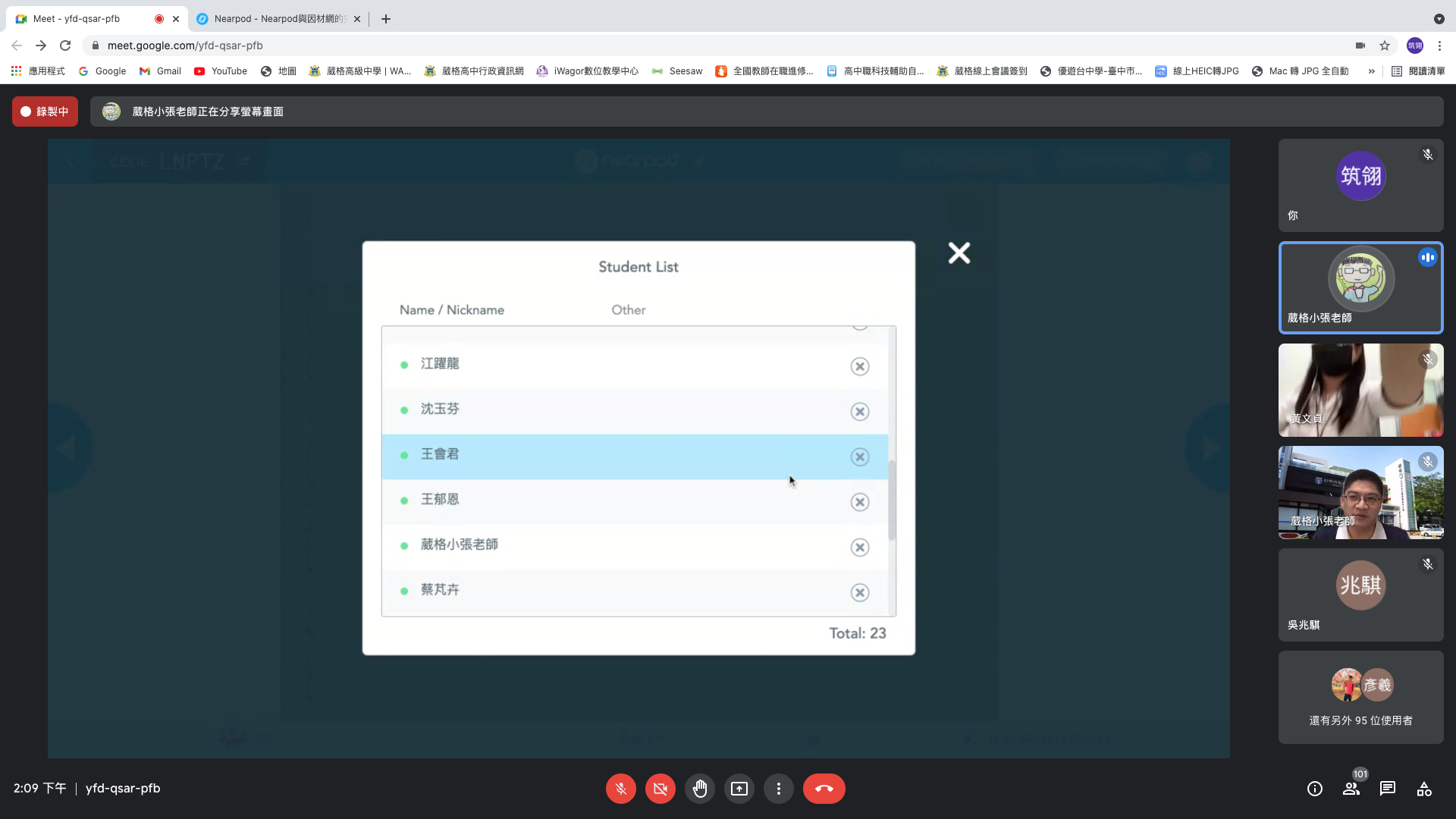Open the activities icon
Viewport: 1456px width, 819px height.
[x=1424, y=789]
